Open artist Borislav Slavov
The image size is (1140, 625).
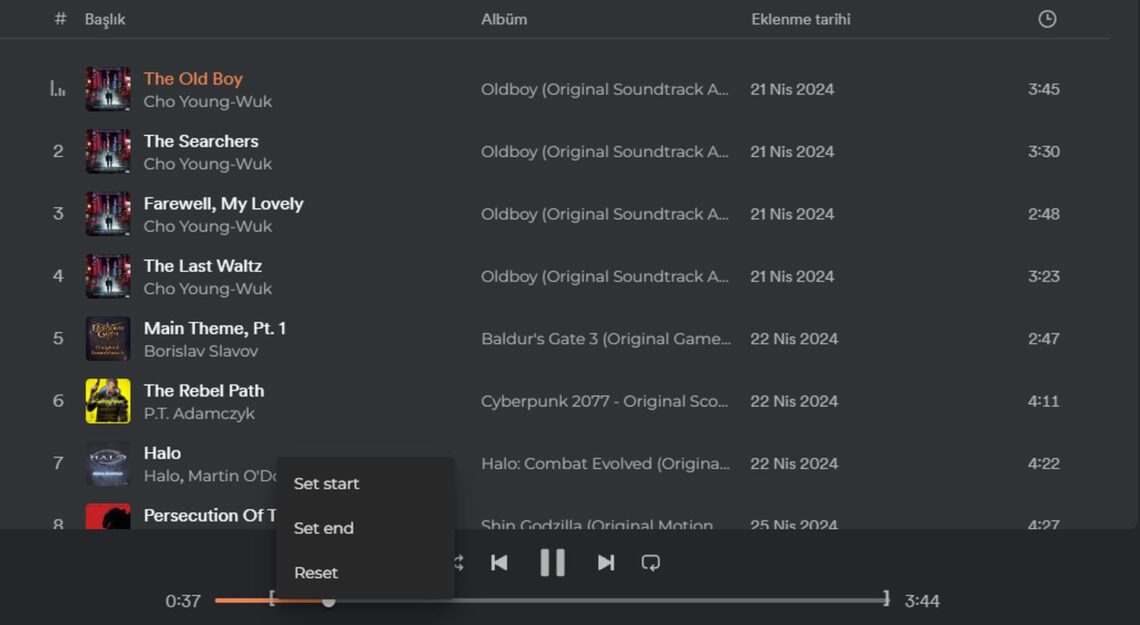(x=201, y=351)
